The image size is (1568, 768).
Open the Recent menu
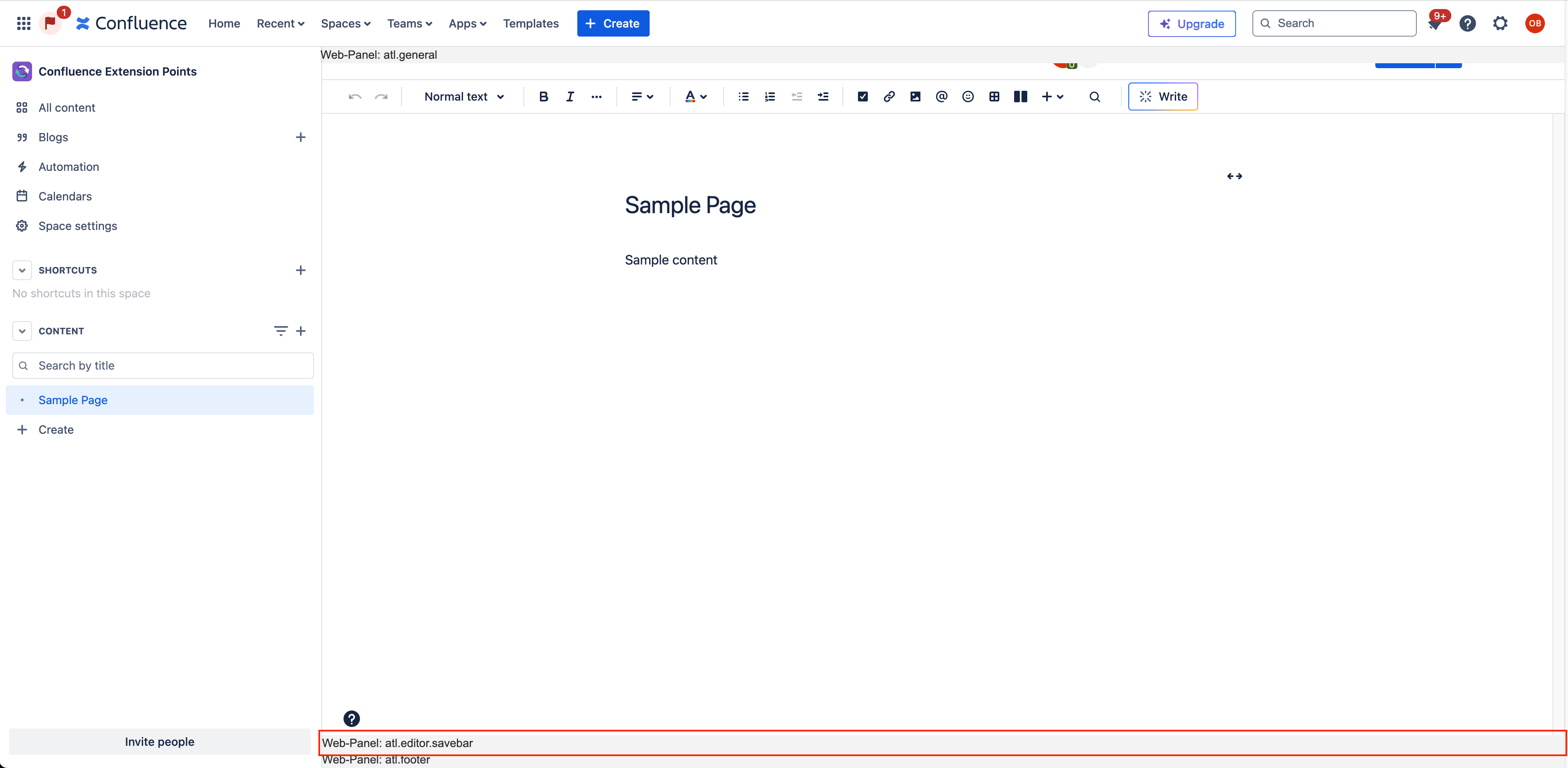280,23
